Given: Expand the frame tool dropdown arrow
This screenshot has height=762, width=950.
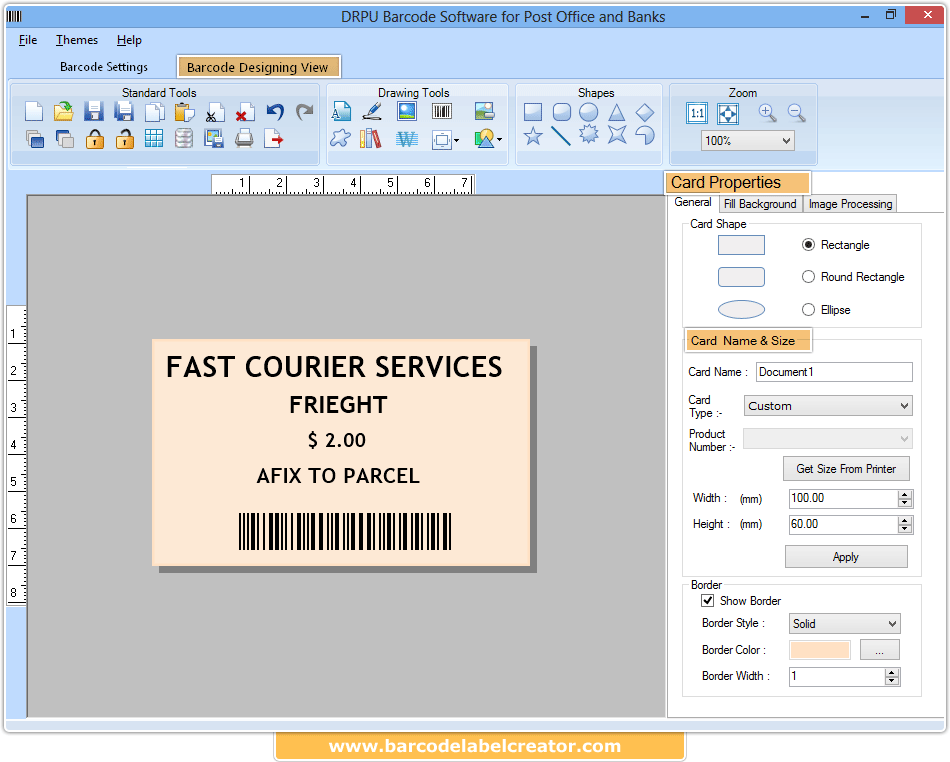Looking at the screenshot, I should [x=456, y=141].
